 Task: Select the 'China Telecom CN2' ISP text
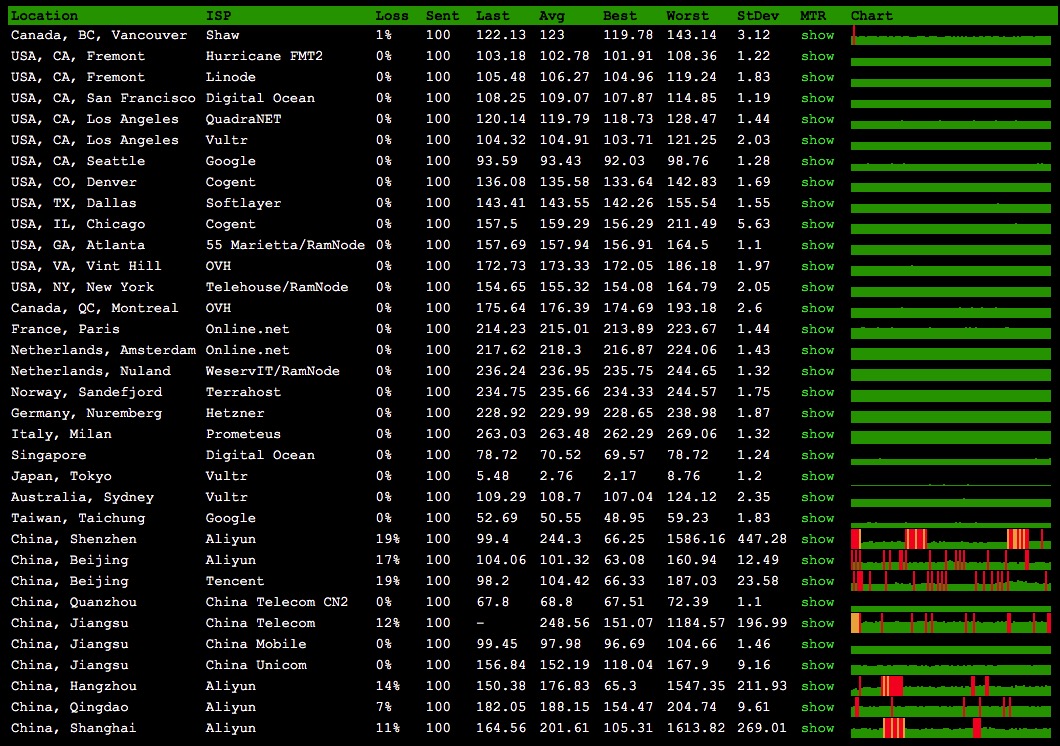point(277,601)
